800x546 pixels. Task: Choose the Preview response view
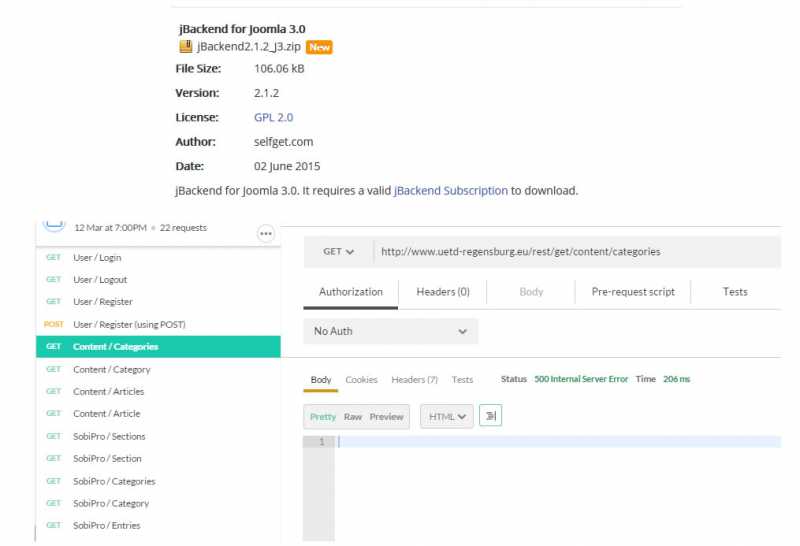coord(386,417)
